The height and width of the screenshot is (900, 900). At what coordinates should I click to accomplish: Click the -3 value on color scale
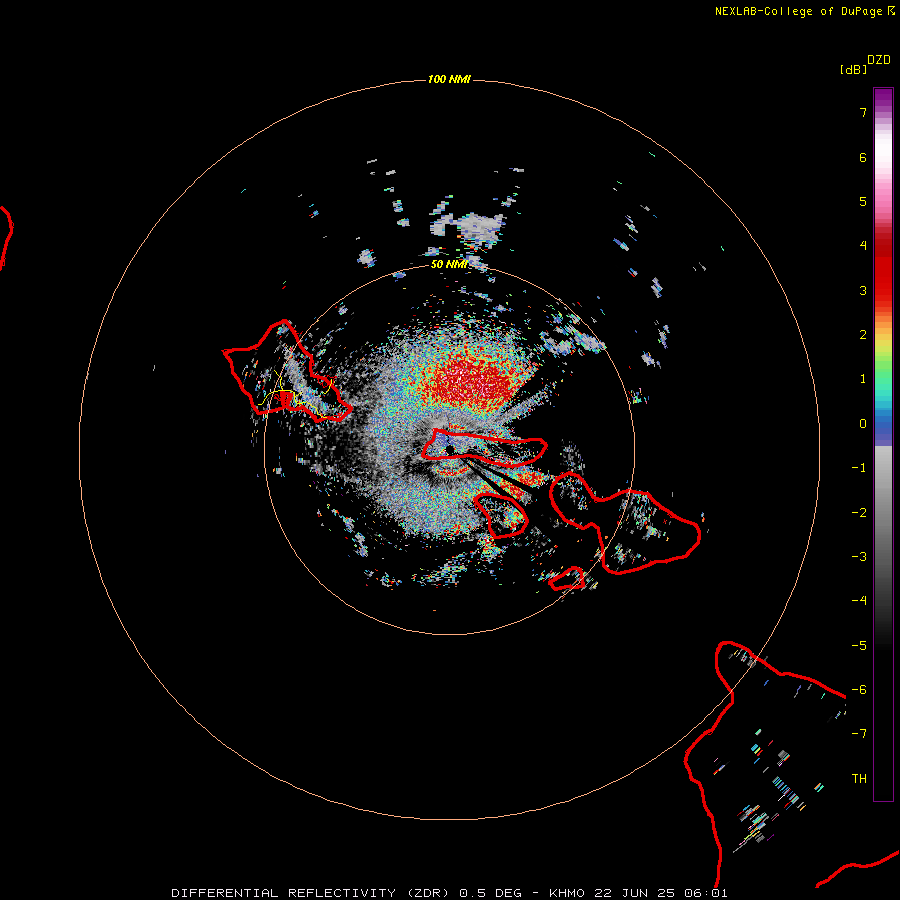click(x=859, y=557)
